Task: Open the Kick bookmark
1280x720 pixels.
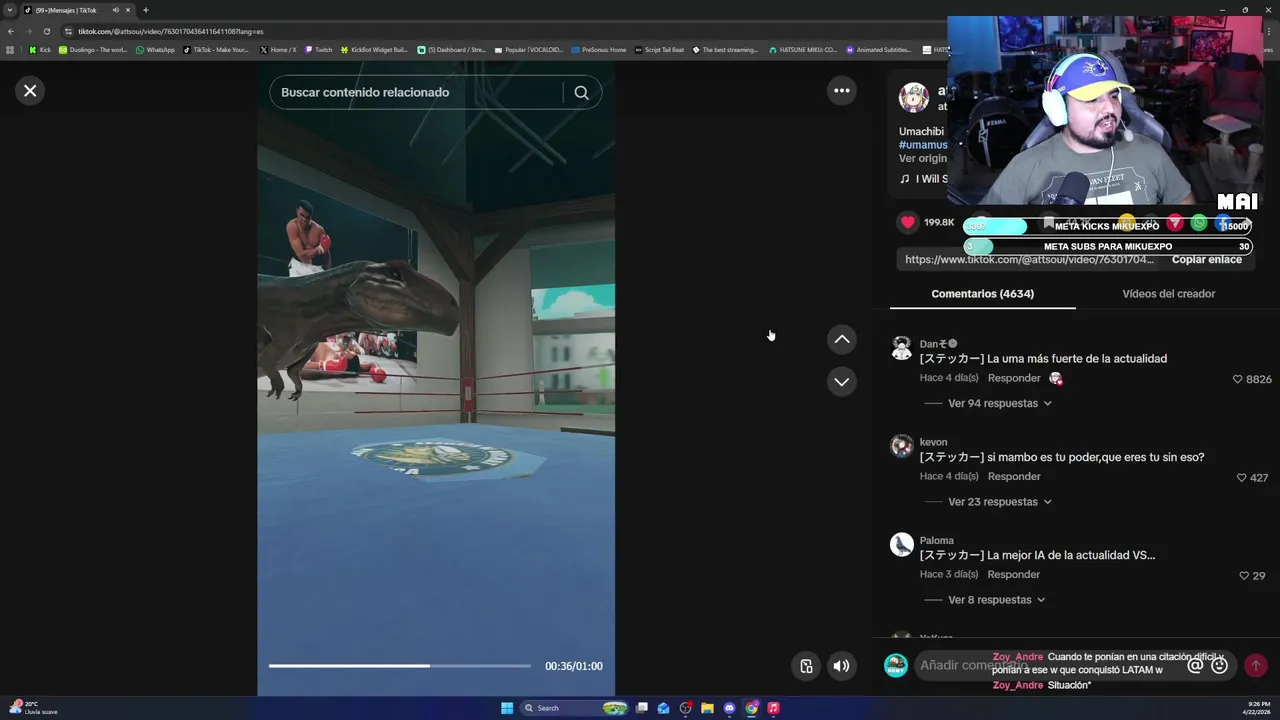Action: point(40,49)
